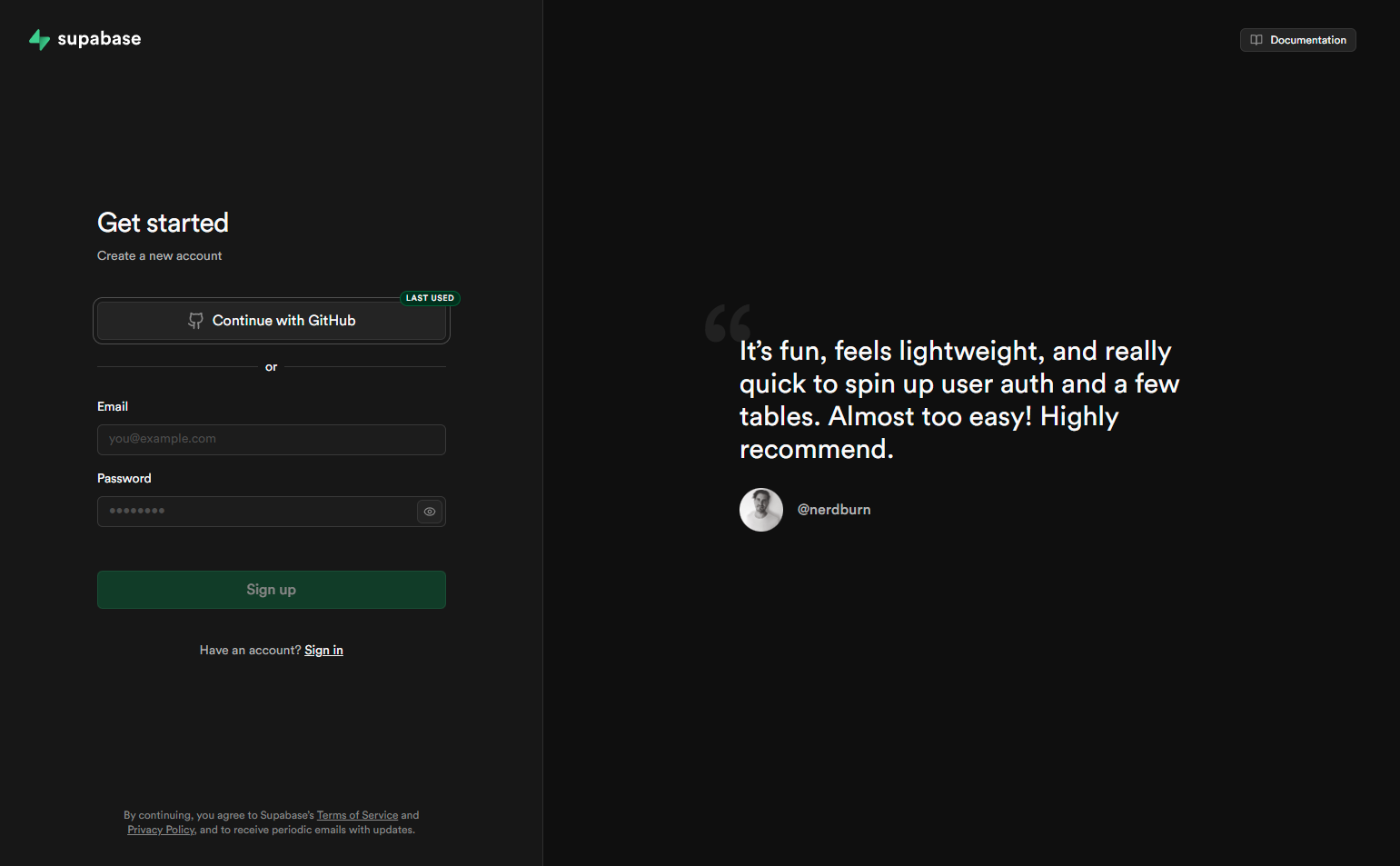Focus the Password input field

[x=256, y=512]
